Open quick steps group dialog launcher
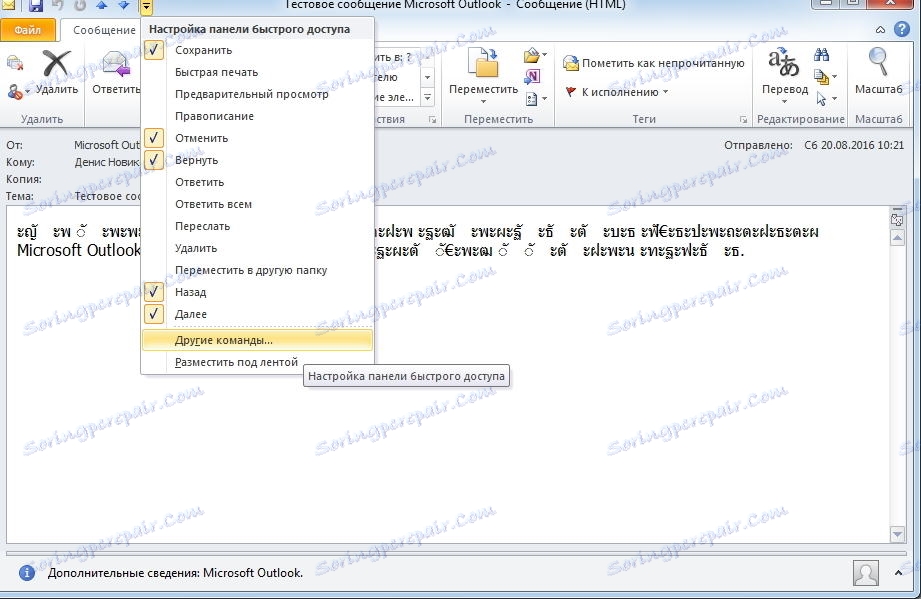Viewport: 921px width, 599px height. click(x=432, y=120)
